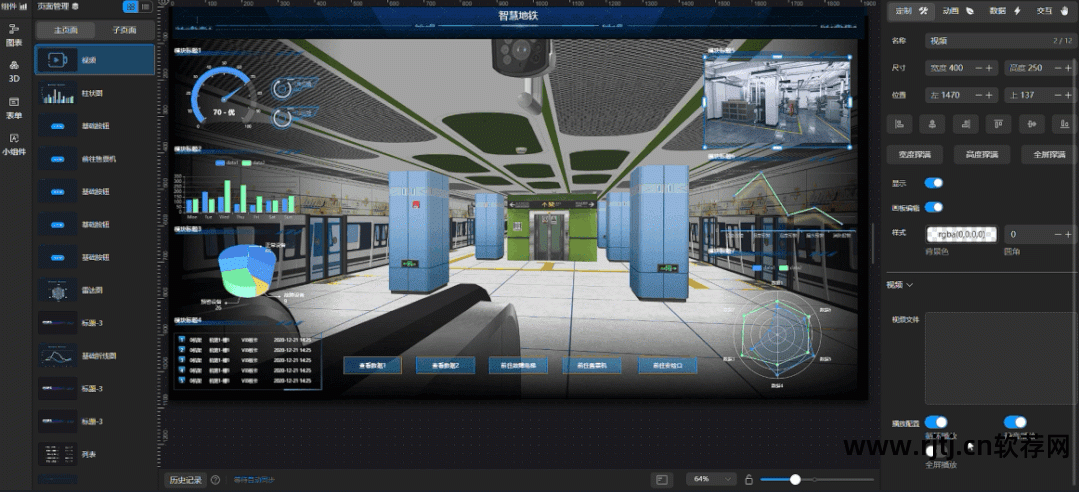
Task: Open the 定制 customize tab
Action: tap(913, 11)
